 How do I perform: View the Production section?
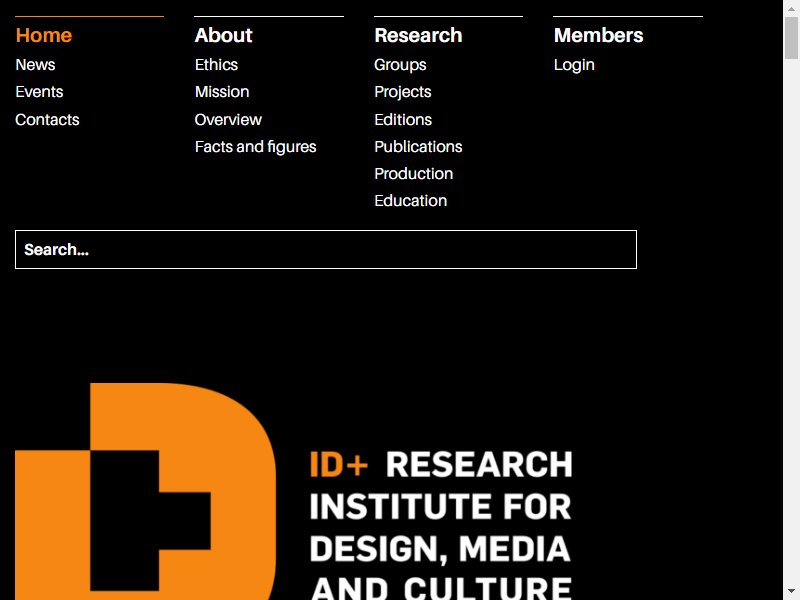coord(414,174)
